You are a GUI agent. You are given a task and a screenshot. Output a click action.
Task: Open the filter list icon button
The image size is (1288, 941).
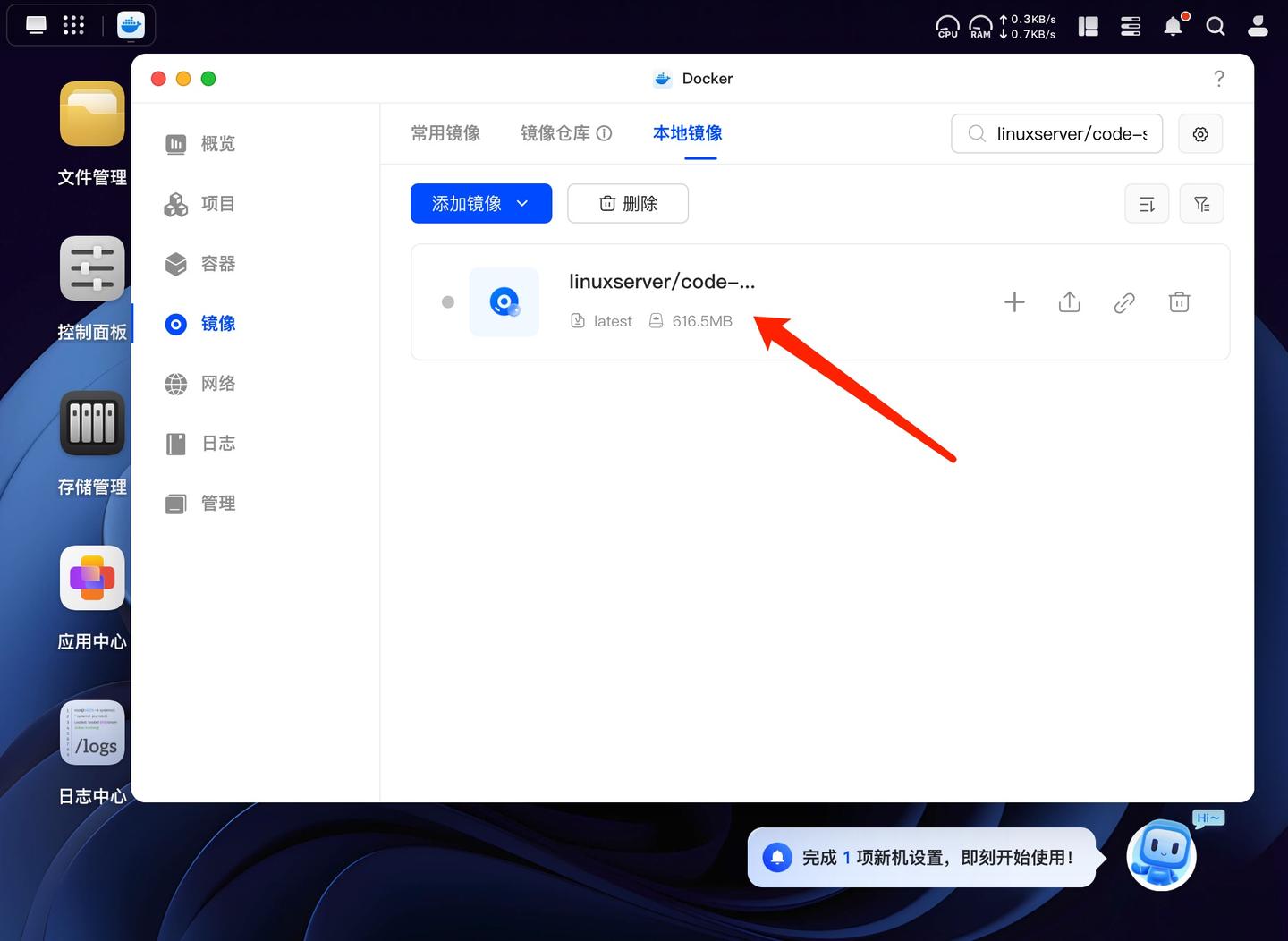(x=1202, y=205)
